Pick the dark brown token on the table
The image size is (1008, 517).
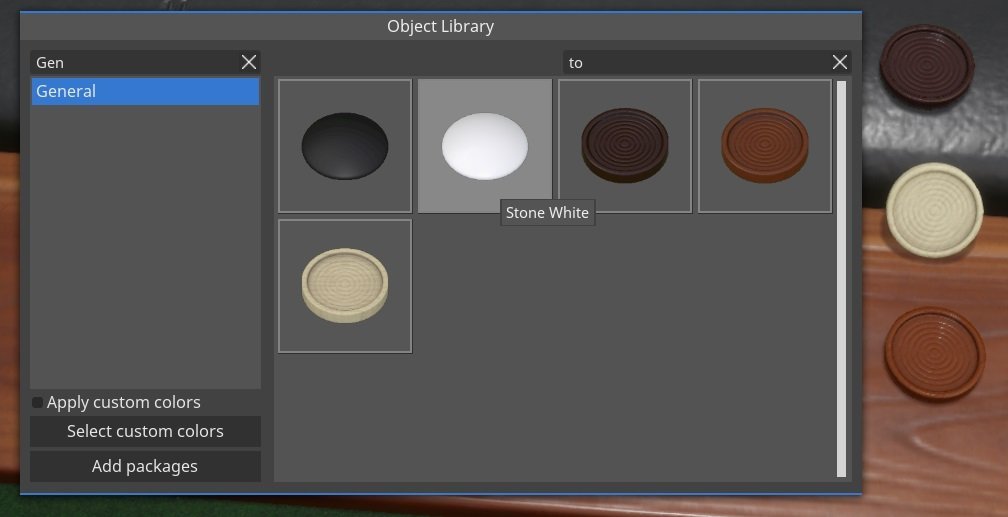927,66
